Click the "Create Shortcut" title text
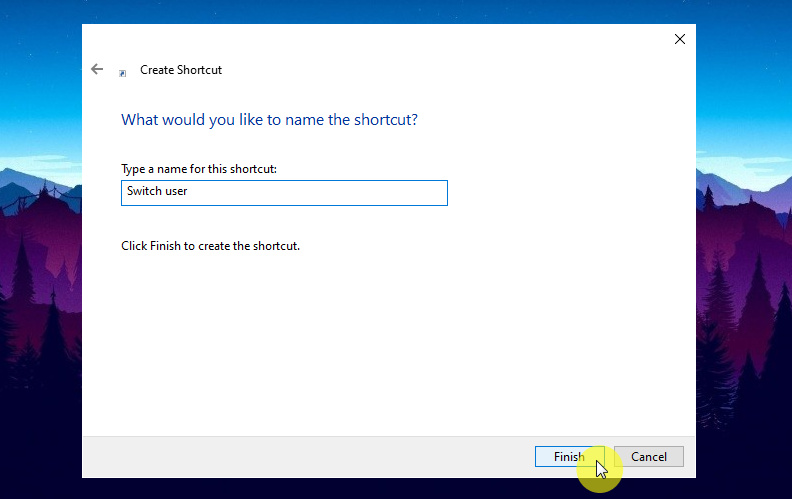The image size is (792, 499). [x=181, y=70]
